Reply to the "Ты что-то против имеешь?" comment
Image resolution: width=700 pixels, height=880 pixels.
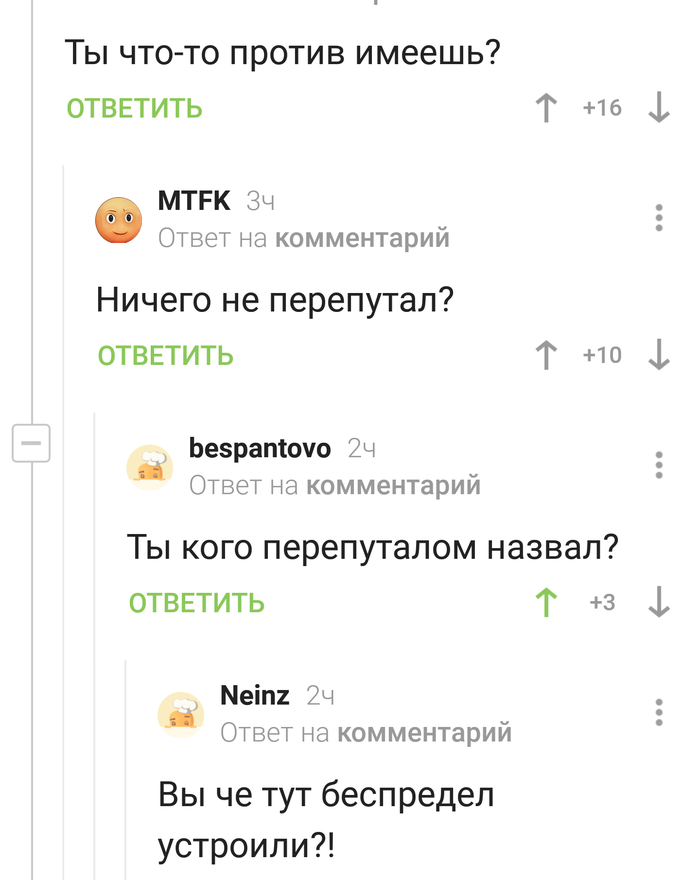click(135, 108)
